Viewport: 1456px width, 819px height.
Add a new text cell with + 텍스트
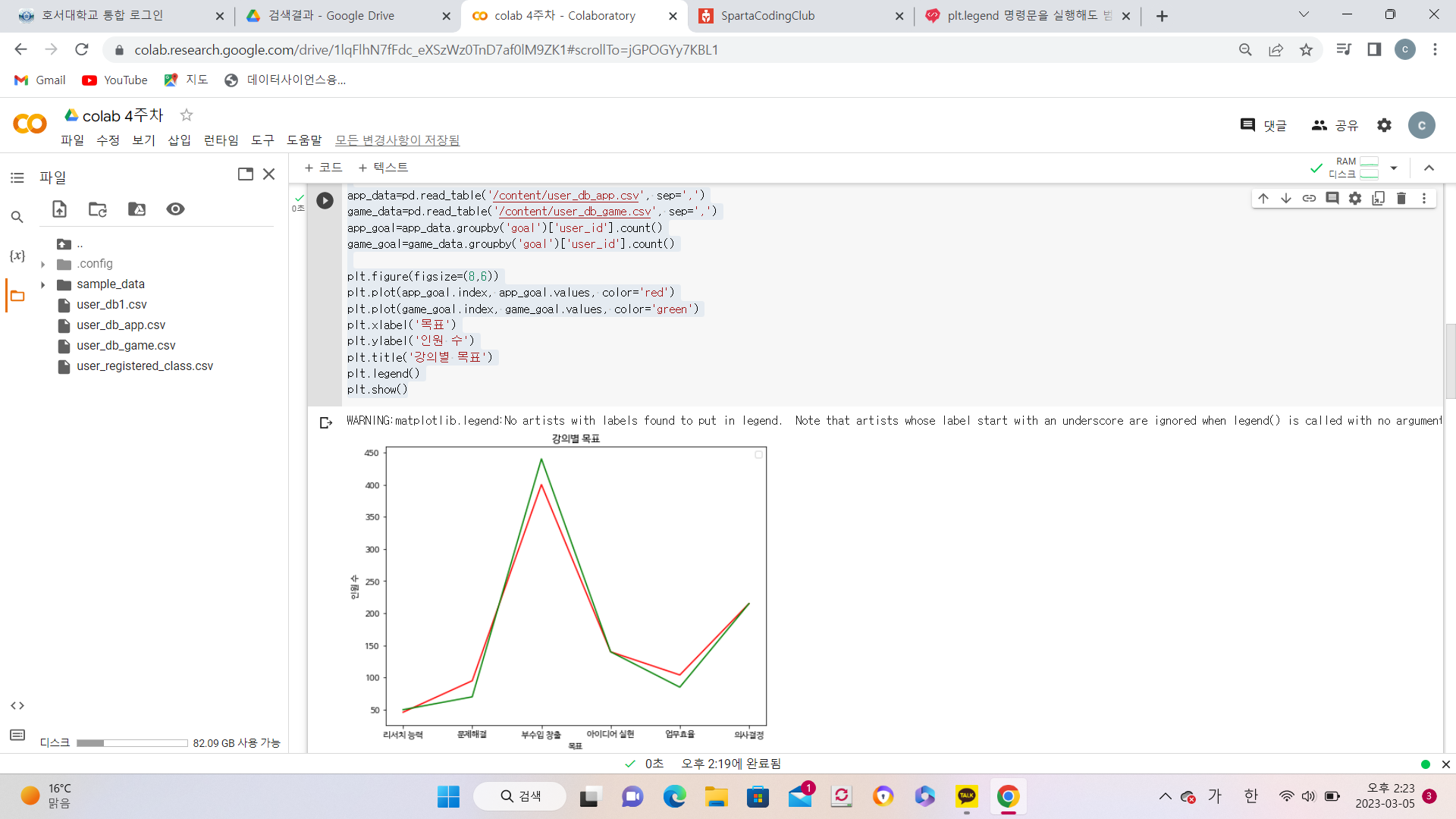point(384,168)
